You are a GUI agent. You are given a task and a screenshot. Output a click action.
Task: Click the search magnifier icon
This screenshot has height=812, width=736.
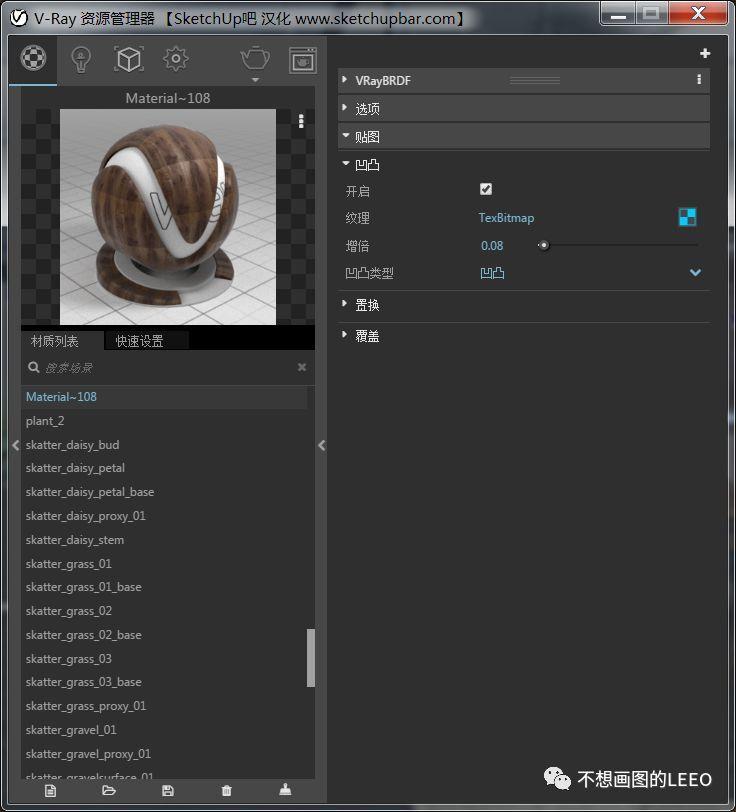[34, 367]
